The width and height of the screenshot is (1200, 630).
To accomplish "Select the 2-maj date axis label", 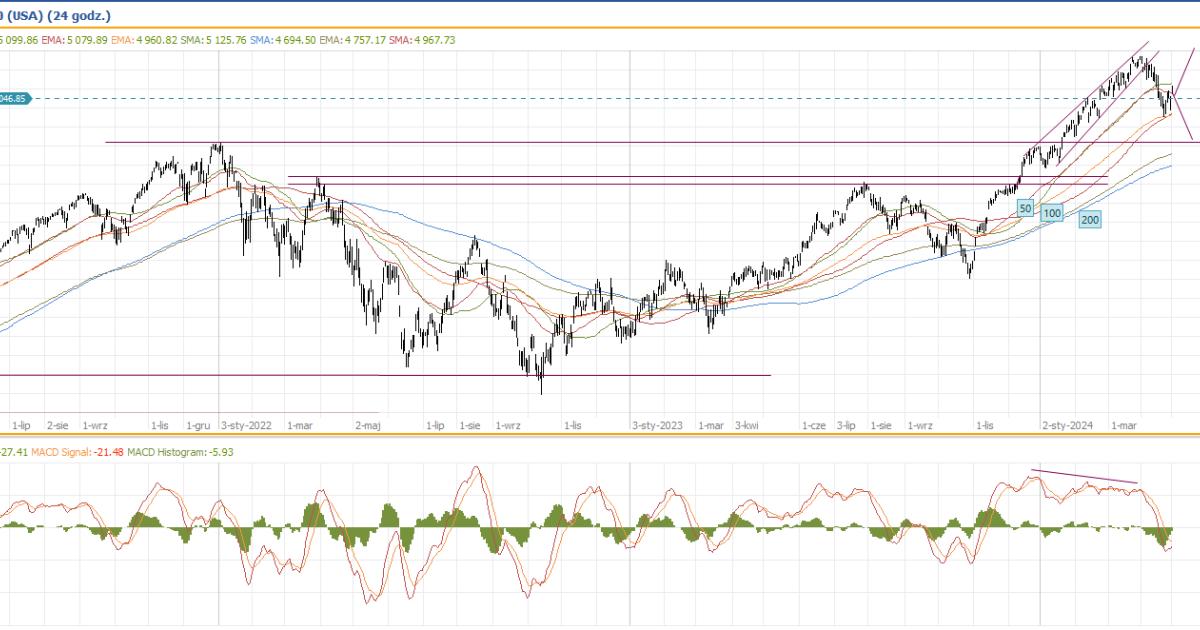I will 368,425.
